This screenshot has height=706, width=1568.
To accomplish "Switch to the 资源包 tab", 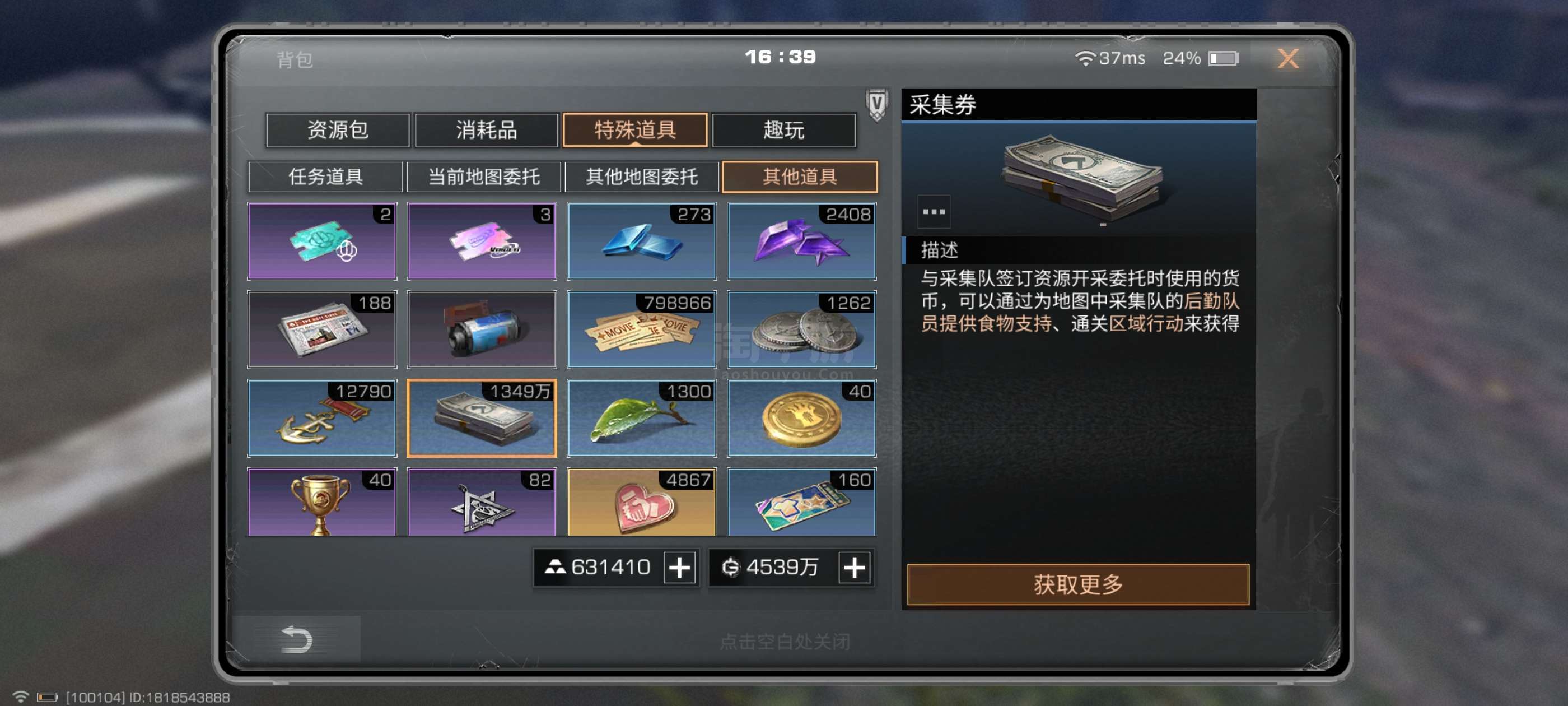I will point(338,130).
